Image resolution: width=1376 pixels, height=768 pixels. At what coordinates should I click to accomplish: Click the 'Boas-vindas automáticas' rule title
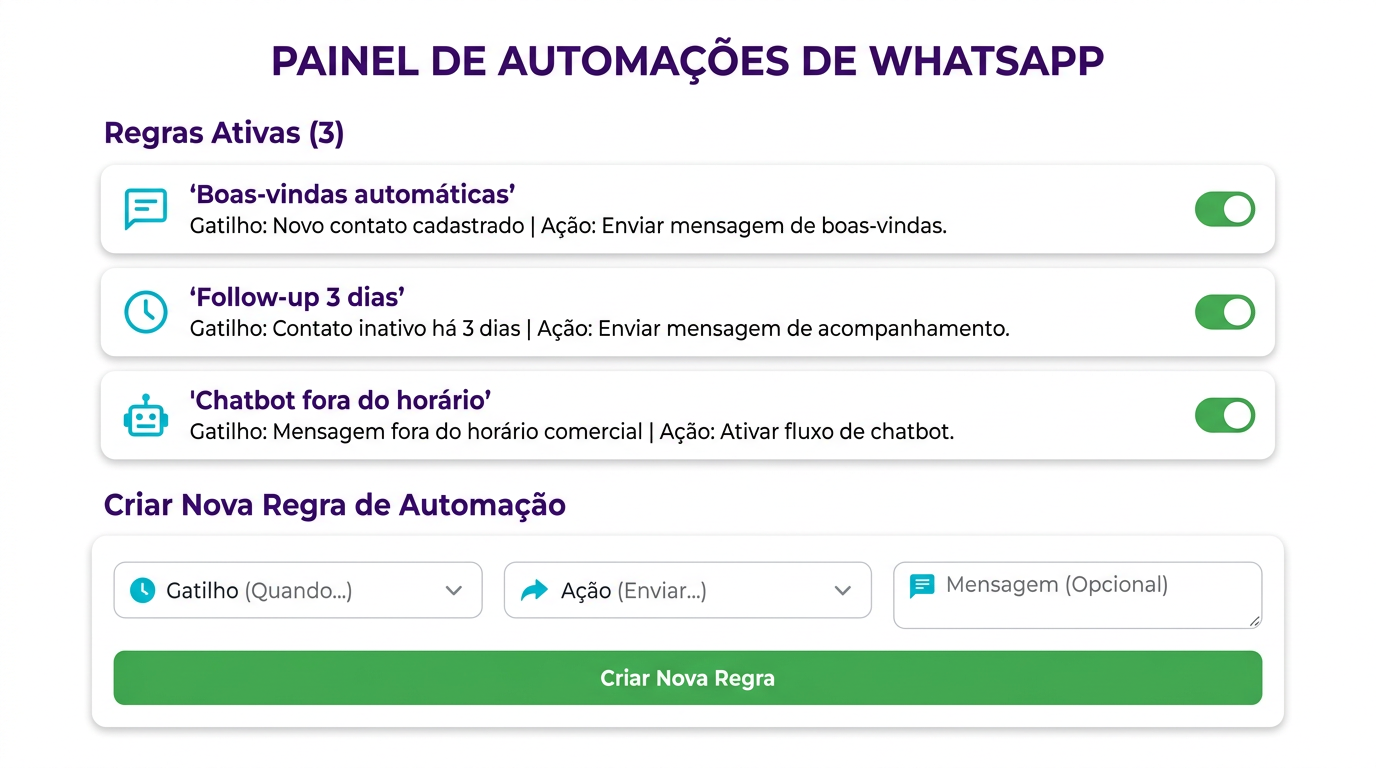point(351,194)
